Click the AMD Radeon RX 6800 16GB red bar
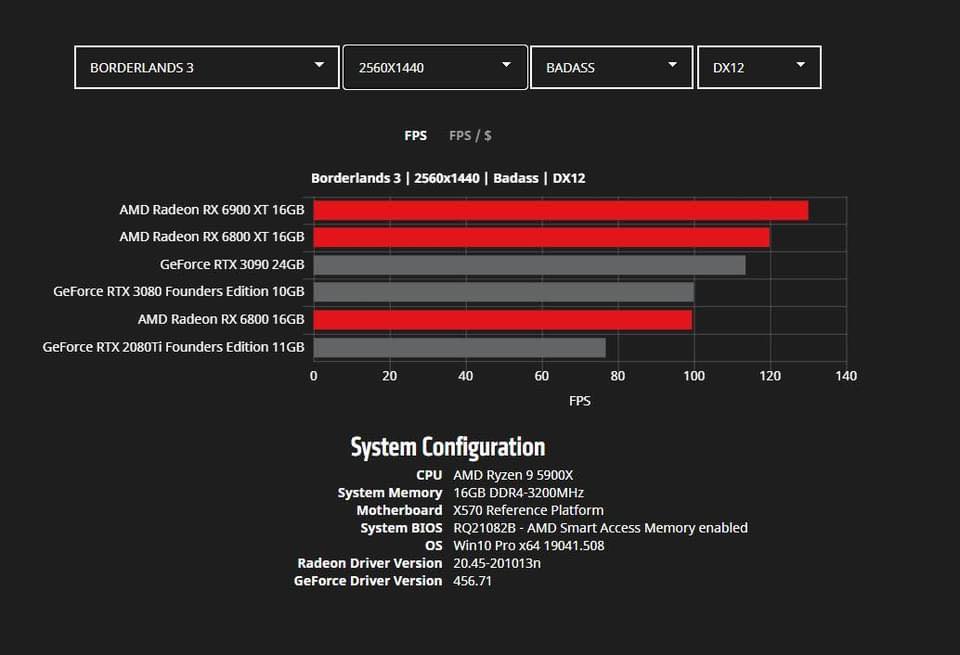This screenshot has width=960, height=655. click(503, 320)
